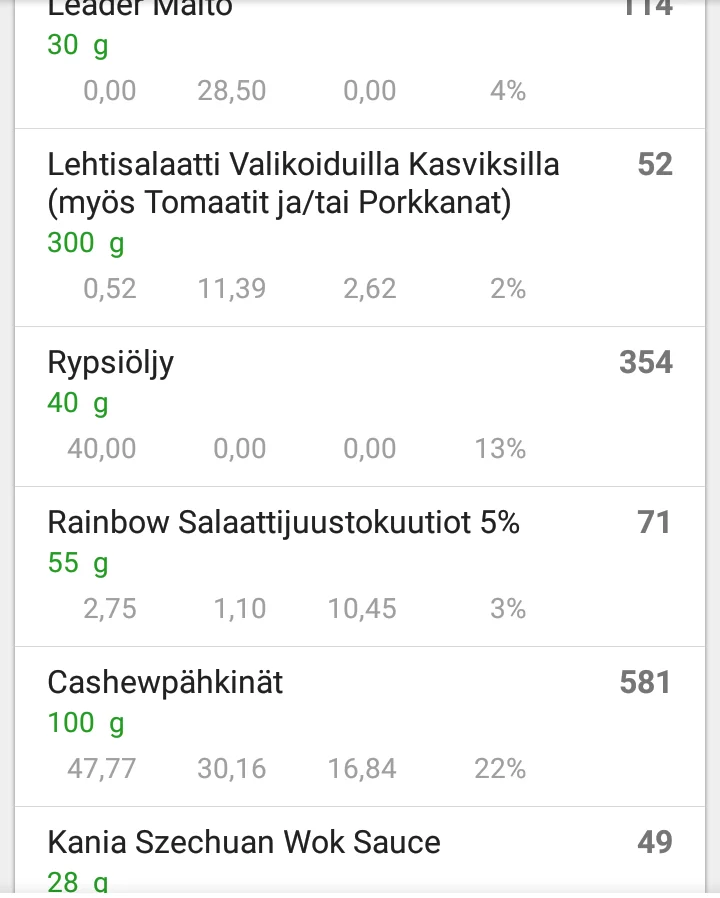Edit the 40 g Rypsiöljy amount
The image size is (720, 898).
tap(78, 403)
